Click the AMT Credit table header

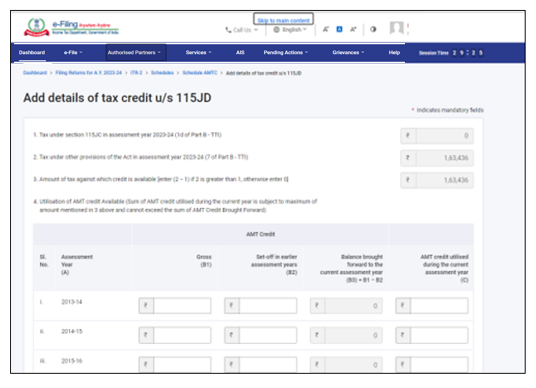(x=260, y=234)
